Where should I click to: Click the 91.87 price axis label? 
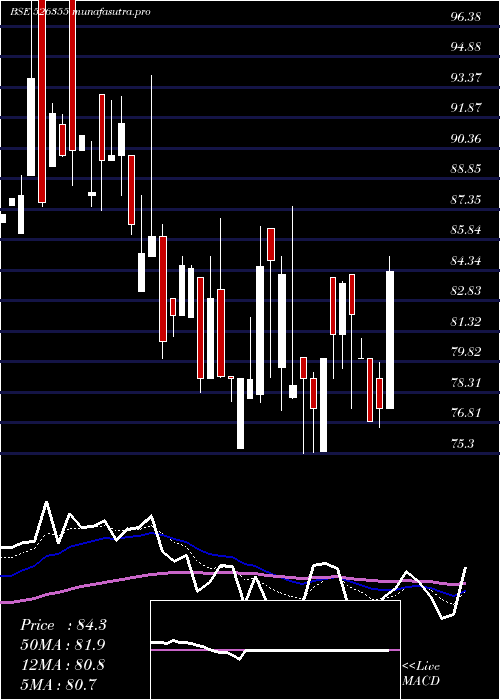(466, 108)
